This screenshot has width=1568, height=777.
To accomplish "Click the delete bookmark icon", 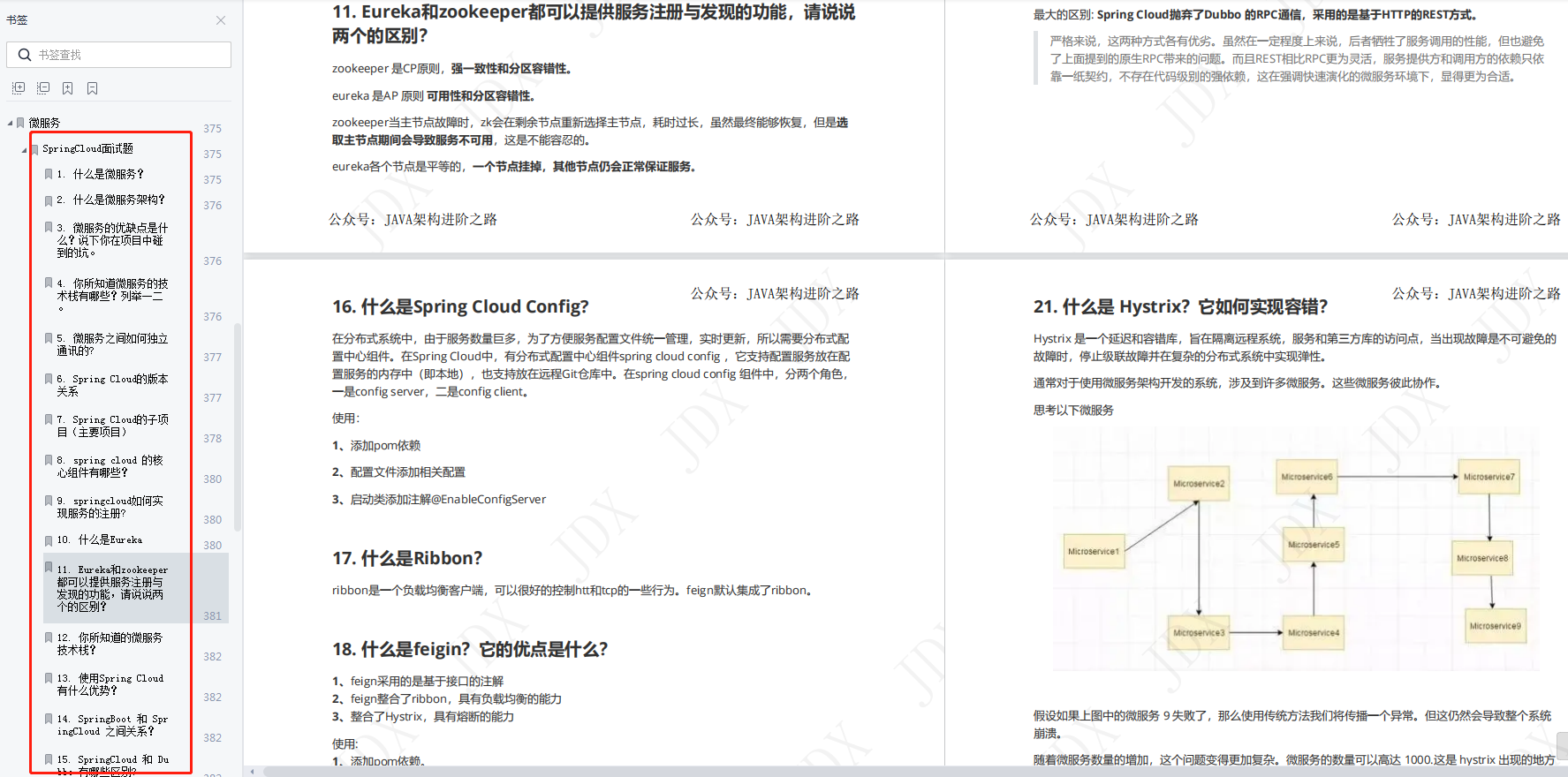I will click(x=93, y=88).
